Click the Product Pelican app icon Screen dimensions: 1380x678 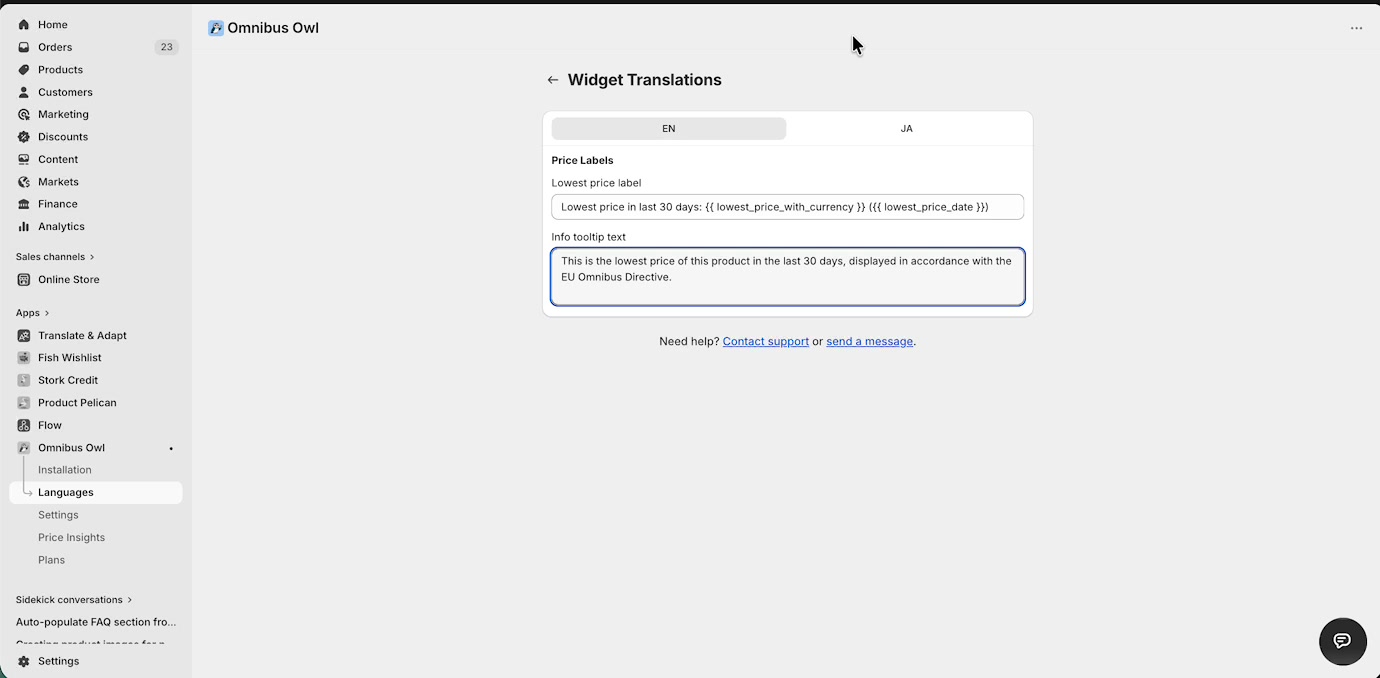(x=24, y=402)
